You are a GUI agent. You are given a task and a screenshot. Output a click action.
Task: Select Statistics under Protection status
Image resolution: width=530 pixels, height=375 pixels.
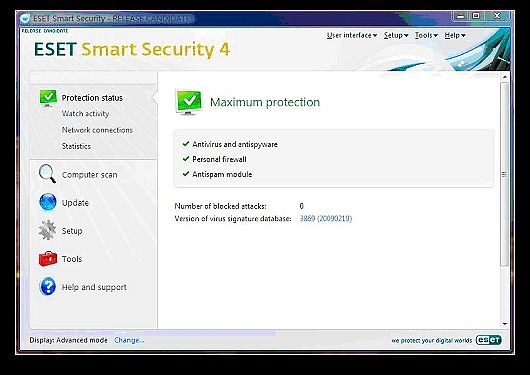tap(76, 146)
